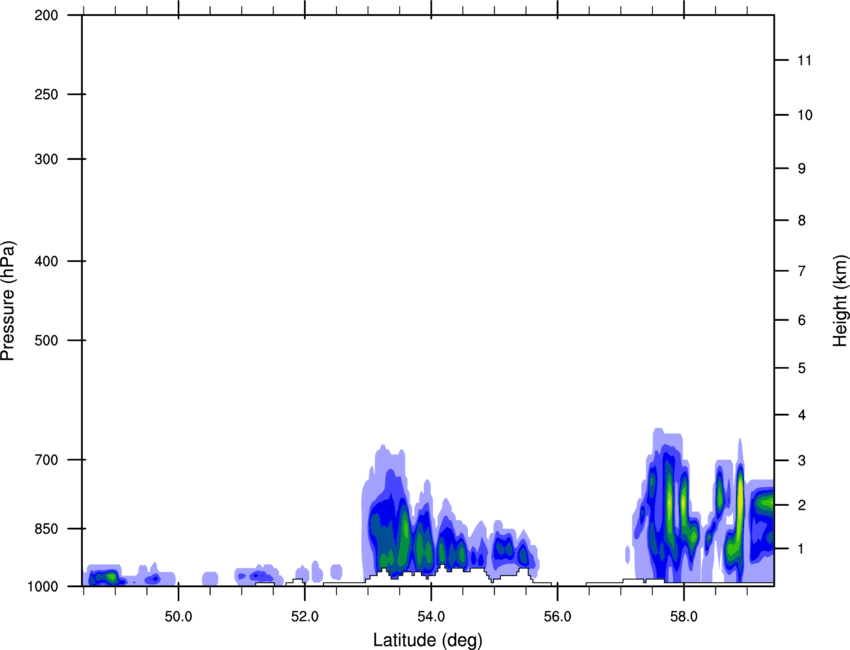This screenshot has height=650, width=850.
Task: Click latitude tick label 50.0
Action: click(178, 617)
